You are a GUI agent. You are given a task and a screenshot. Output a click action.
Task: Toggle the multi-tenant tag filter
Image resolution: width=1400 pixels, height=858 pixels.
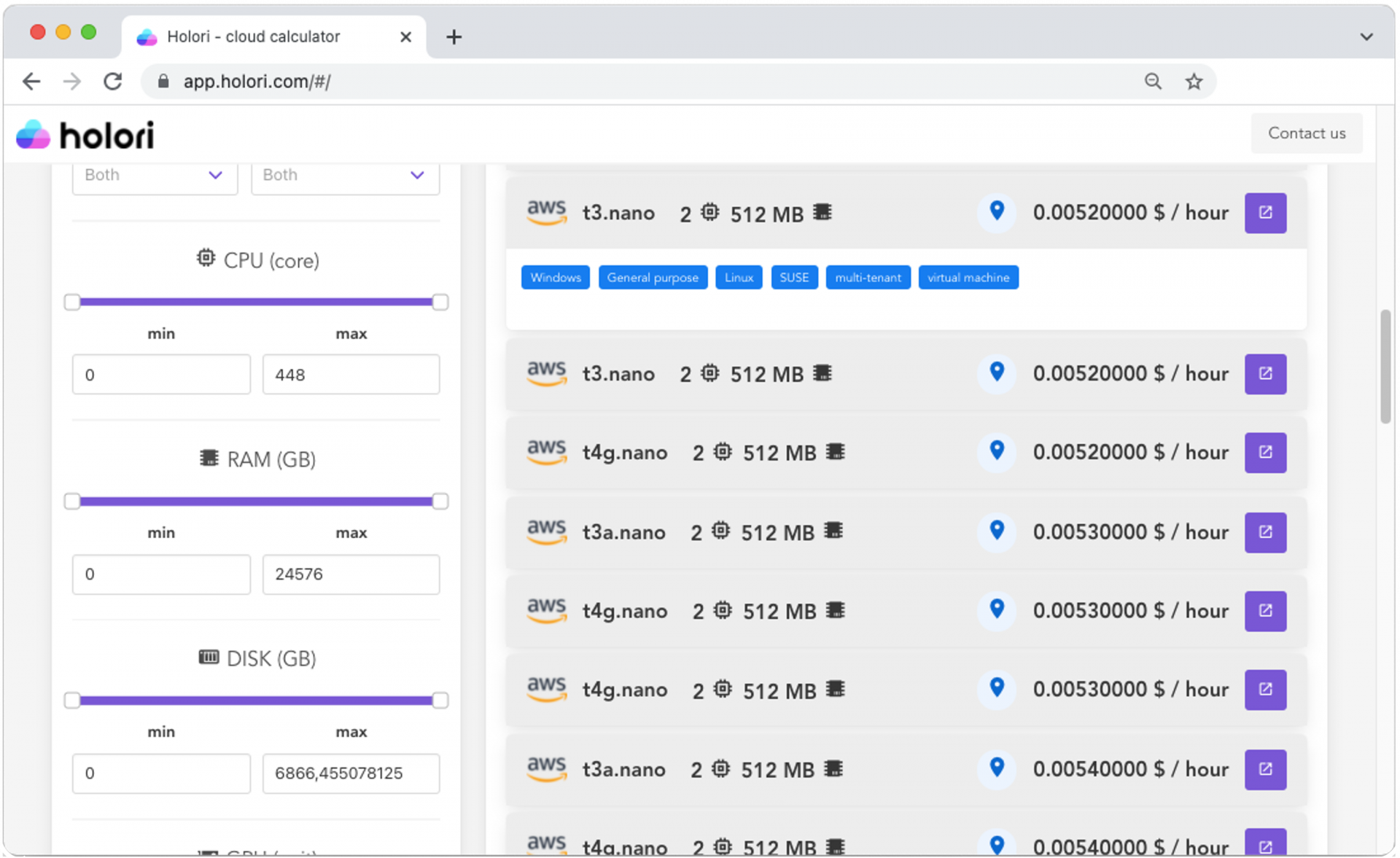(x=867, y=276)
